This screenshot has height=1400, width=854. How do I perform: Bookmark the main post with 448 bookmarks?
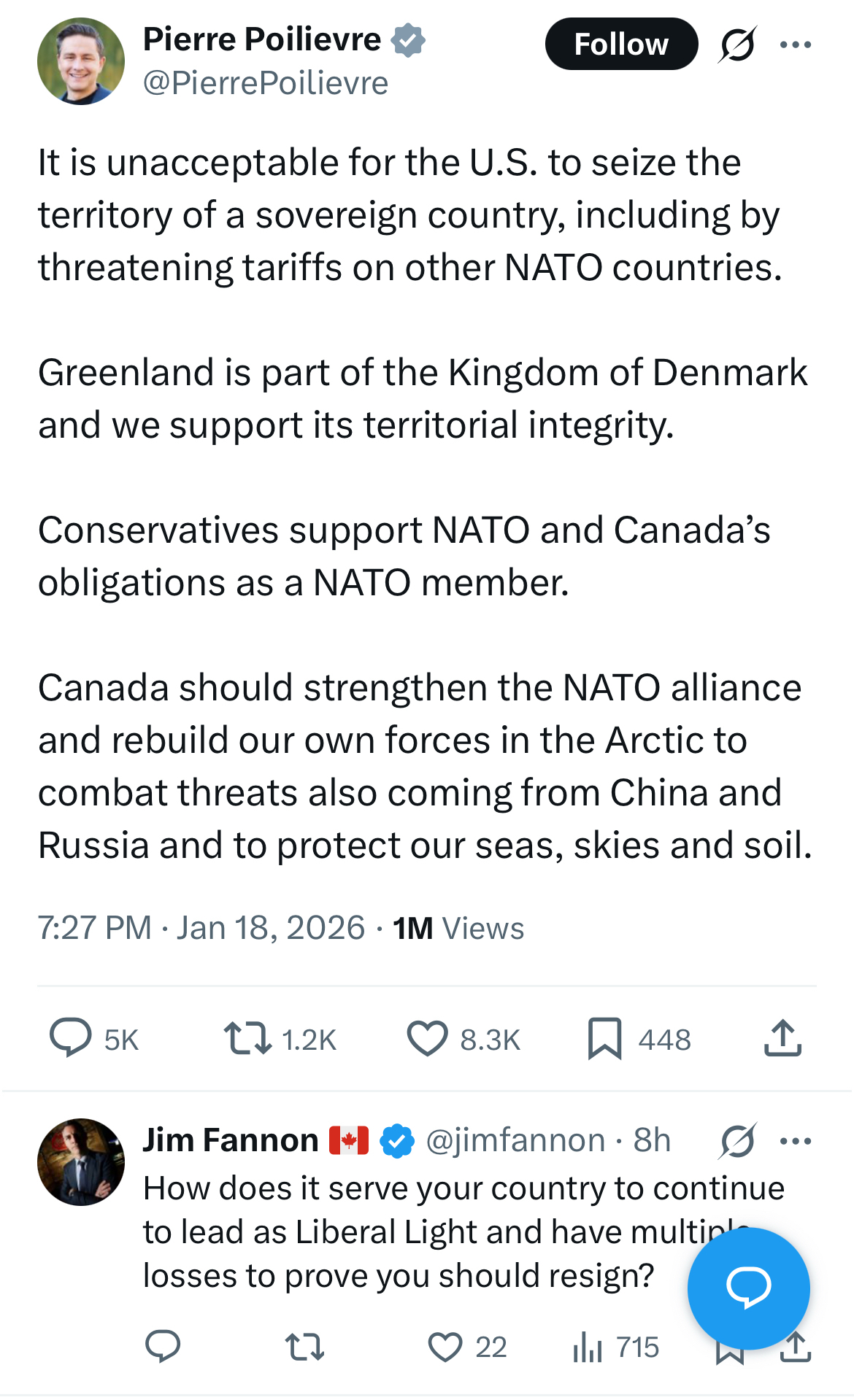point(604,1039)
